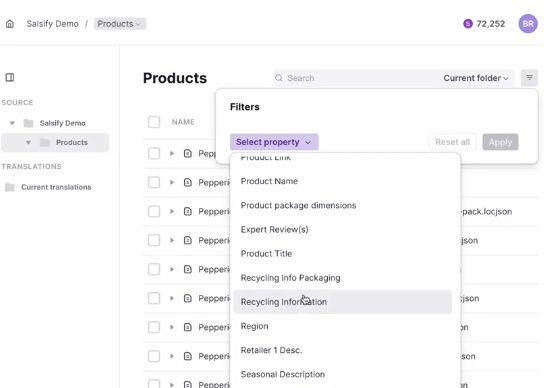Toggle the sidebar panel icon
Image resolution: width=544 pixels, height=388 pixels.
pyautogui.click(x=10, y=77)
